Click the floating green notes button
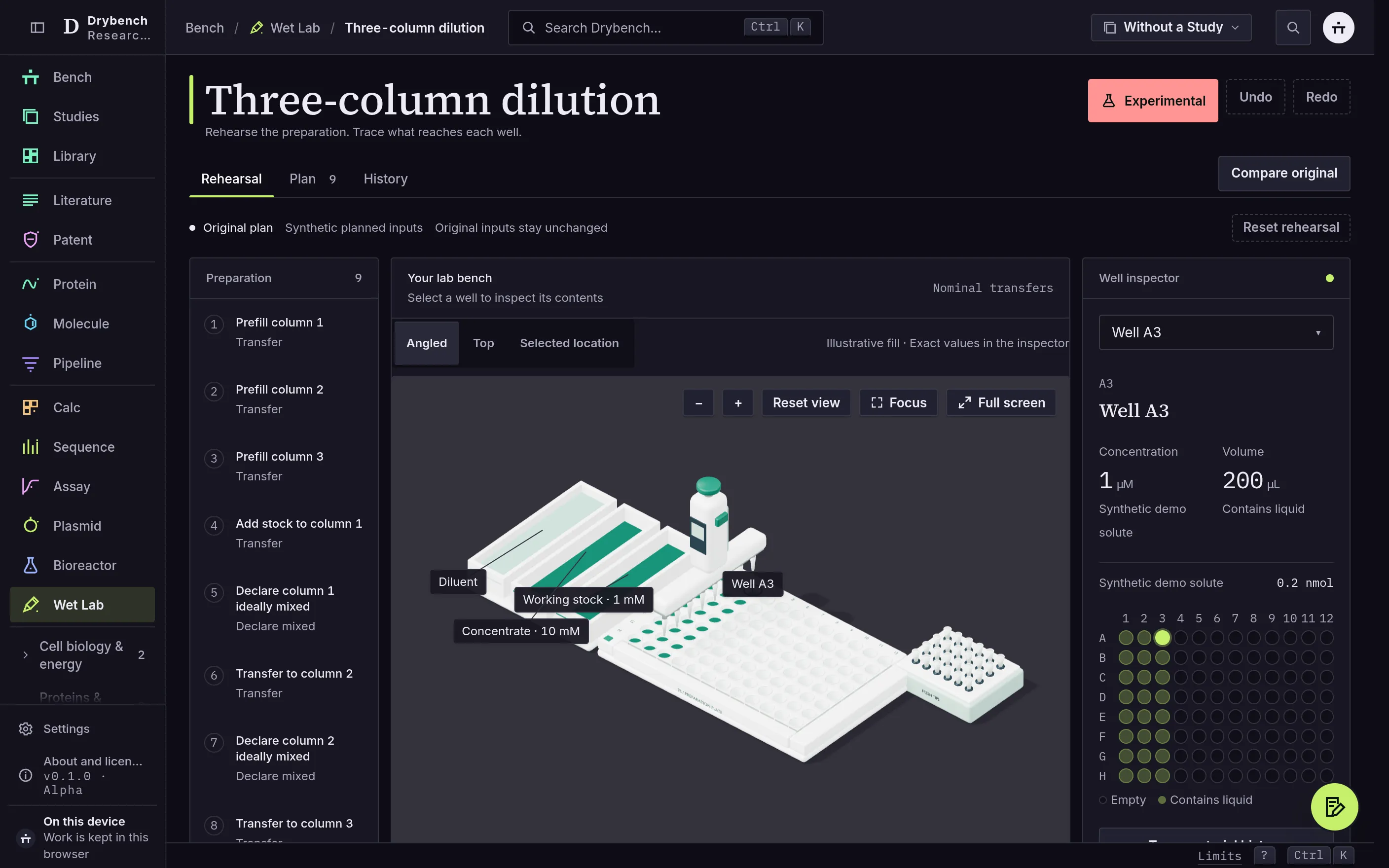1389x868 pixels. click(1334, 806)
